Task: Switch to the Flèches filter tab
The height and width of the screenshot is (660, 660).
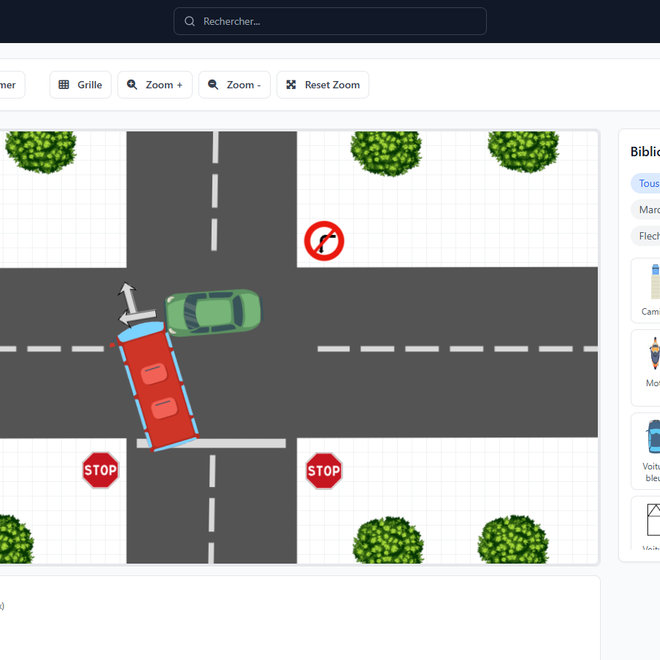Action: point(648,237)
